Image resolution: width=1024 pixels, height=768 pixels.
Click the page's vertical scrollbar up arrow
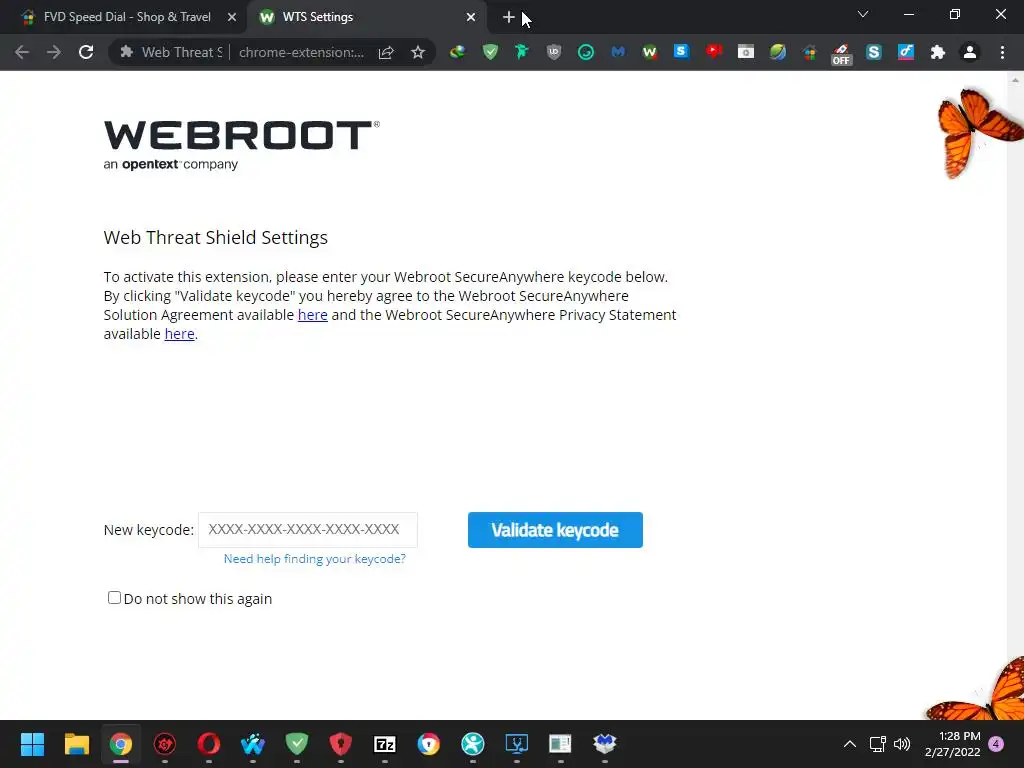point(1015,80)
